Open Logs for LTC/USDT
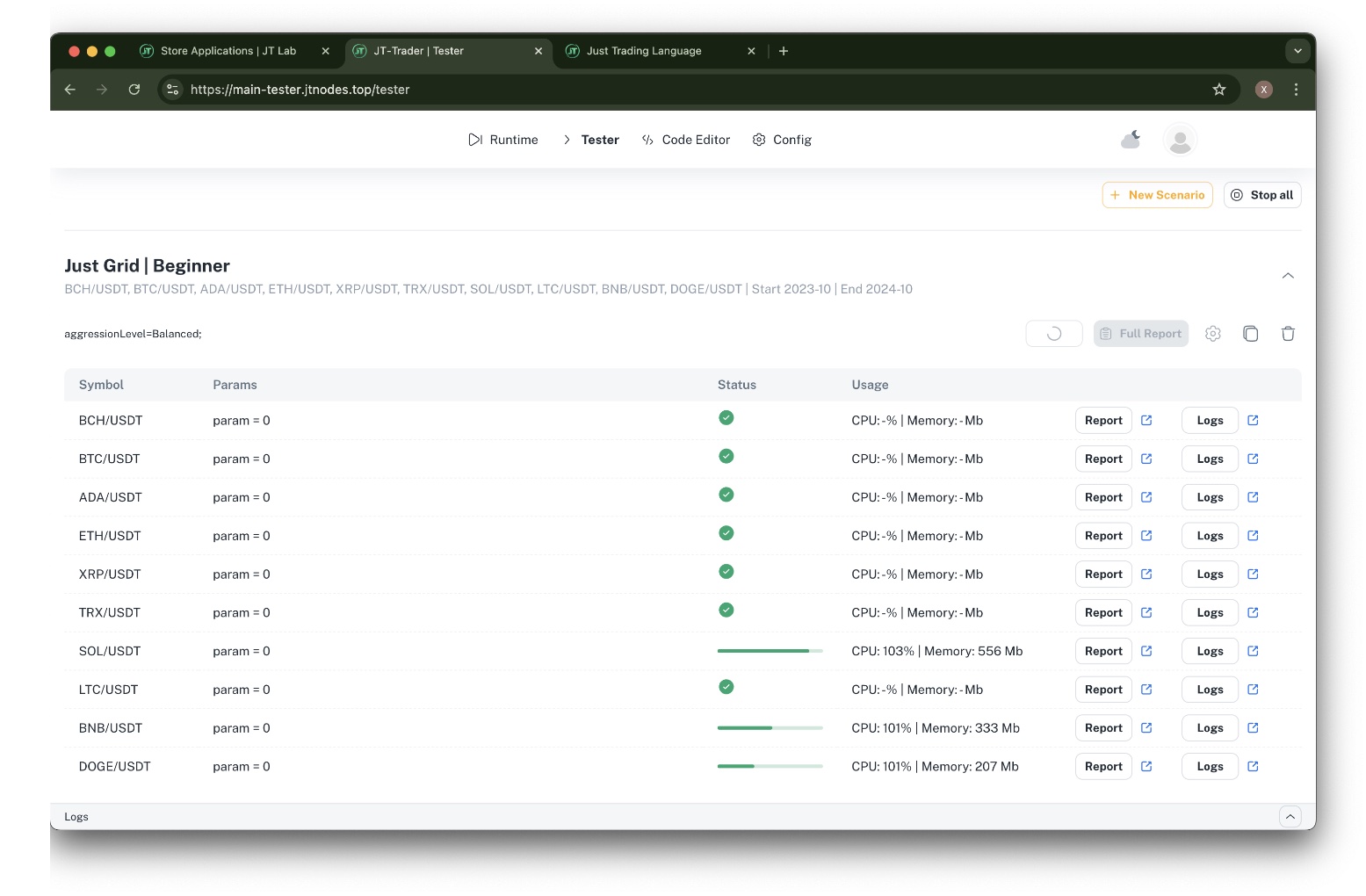Image resolution: width=1366 pixels, height=896 pixels. (1210, 690)
